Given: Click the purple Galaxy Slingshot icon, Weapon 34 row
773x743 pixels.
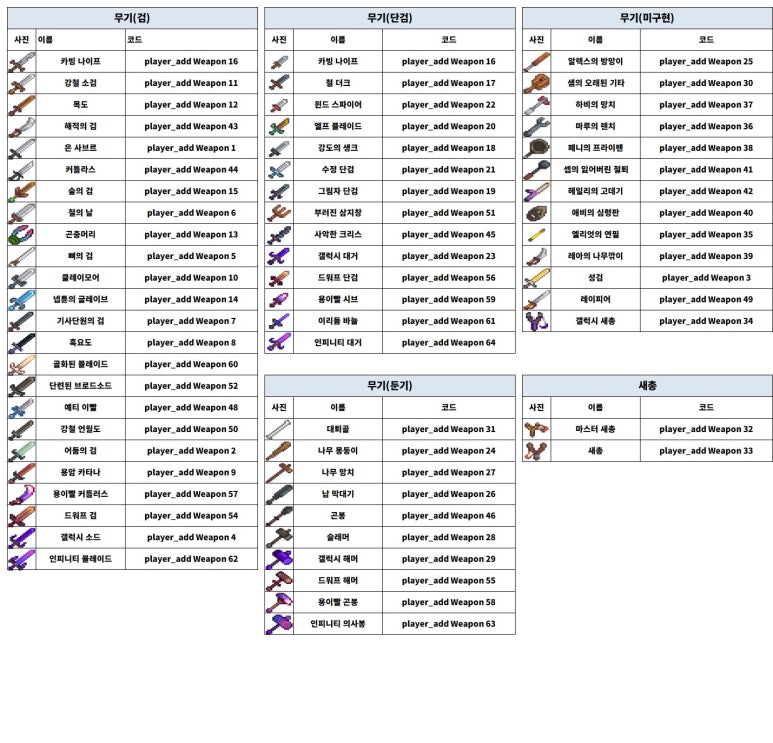Looking at the screenshot, I should pyautogui.click(x=537, y=321).
